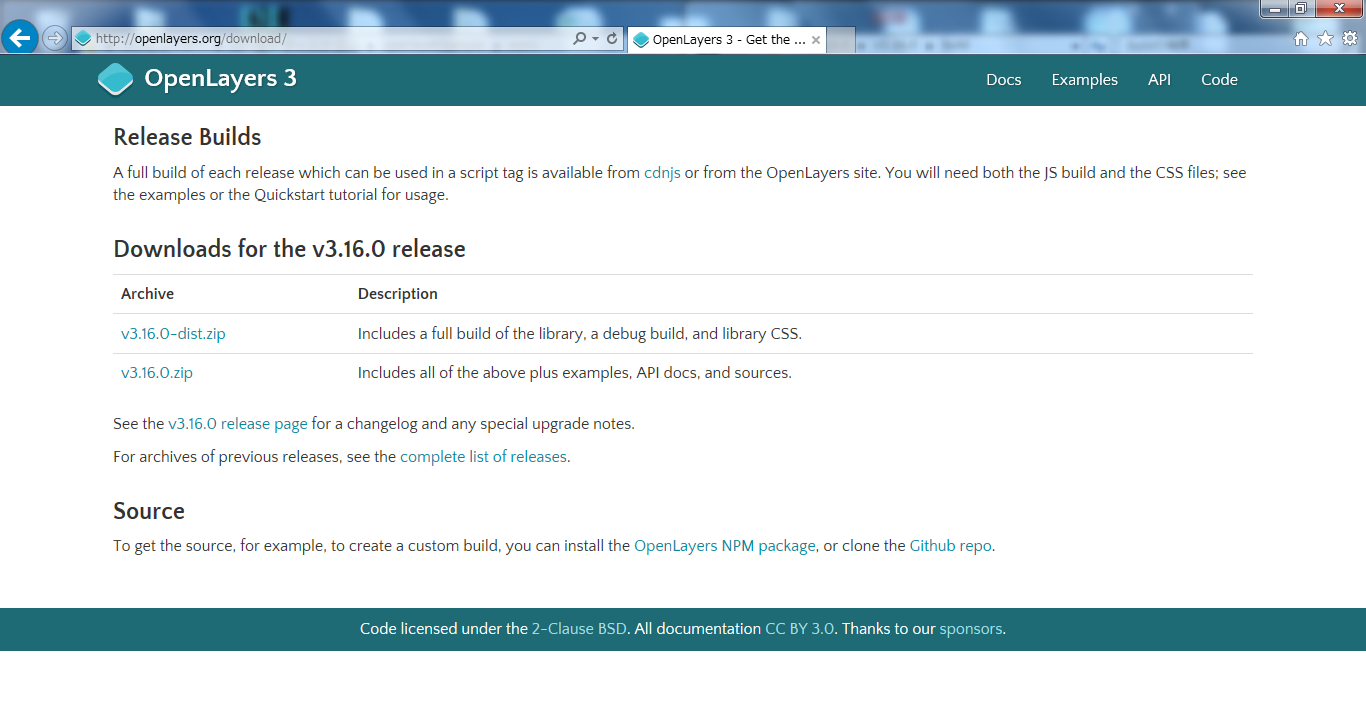Click the OpenLayers 3 logo icon

coord(115,79)
